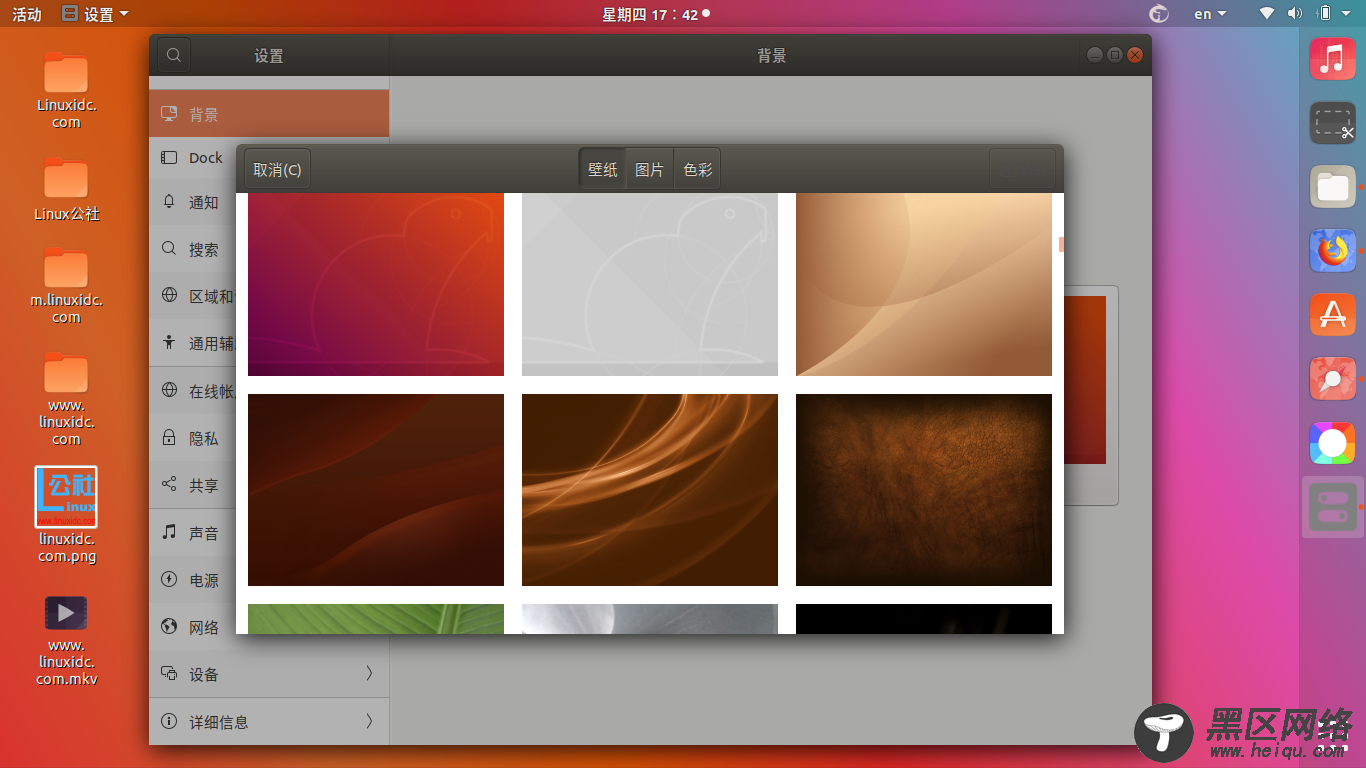Click the wallpaper chooser scrollbar handle
The height and width of the screenshot is (768, 1366).
(x=1061, y=244)
